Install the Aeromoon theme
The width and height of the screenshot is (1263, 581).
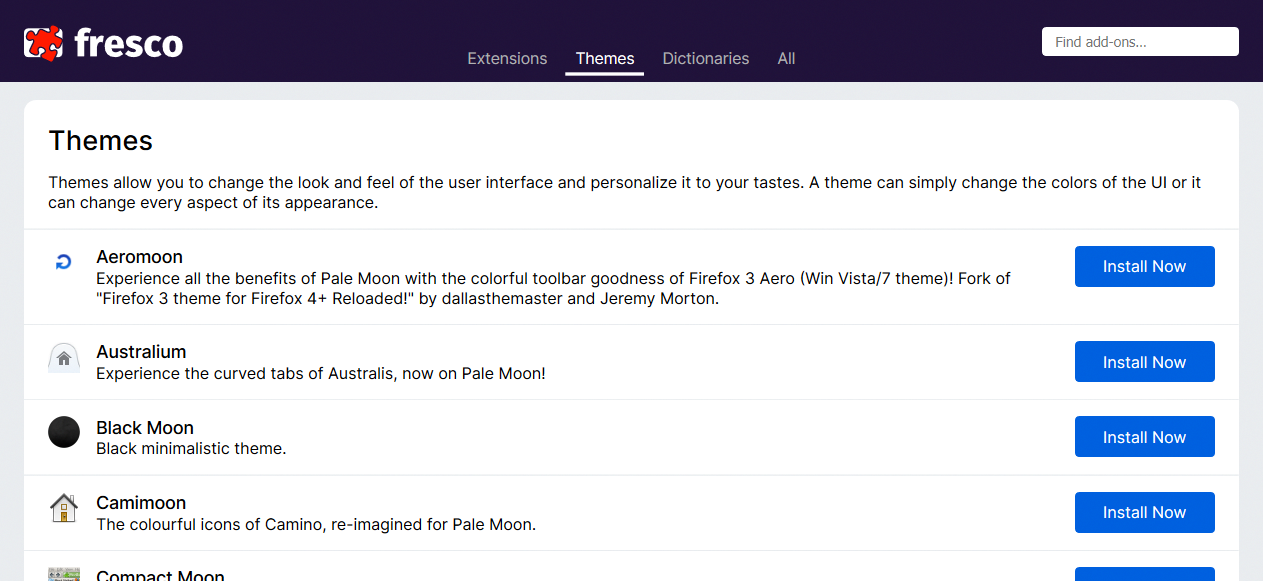pos(1144,266)
